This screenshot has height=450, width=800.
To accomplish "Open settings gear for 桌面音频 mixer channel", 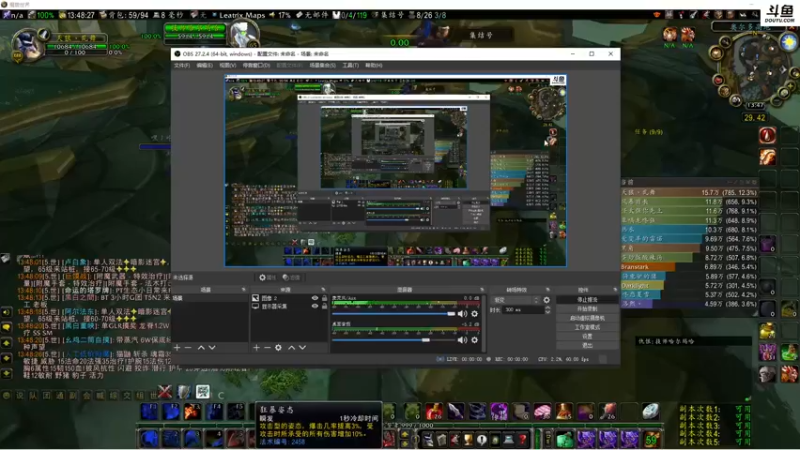I will pos(474,340).
